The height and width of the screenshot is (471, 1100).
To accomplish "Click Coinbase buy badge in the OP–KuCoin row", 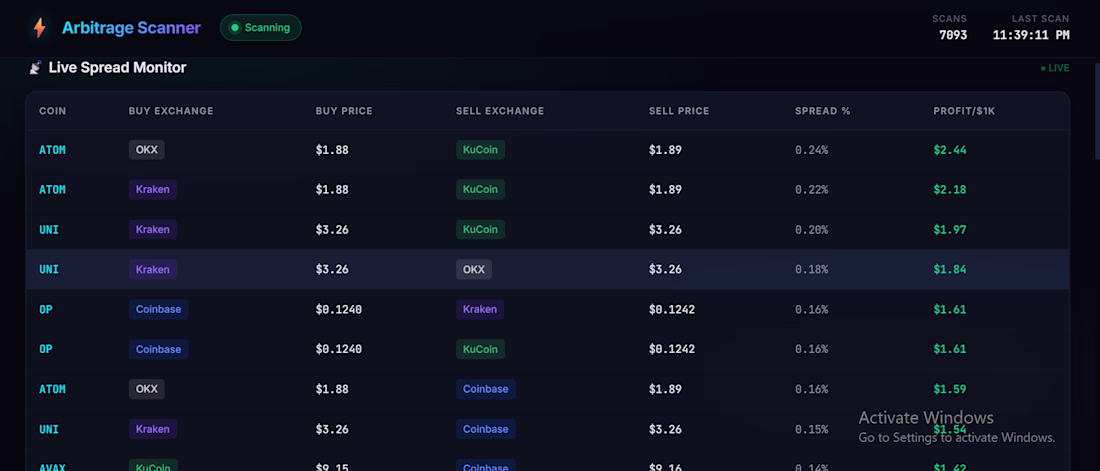I will [x=159, y=349].
